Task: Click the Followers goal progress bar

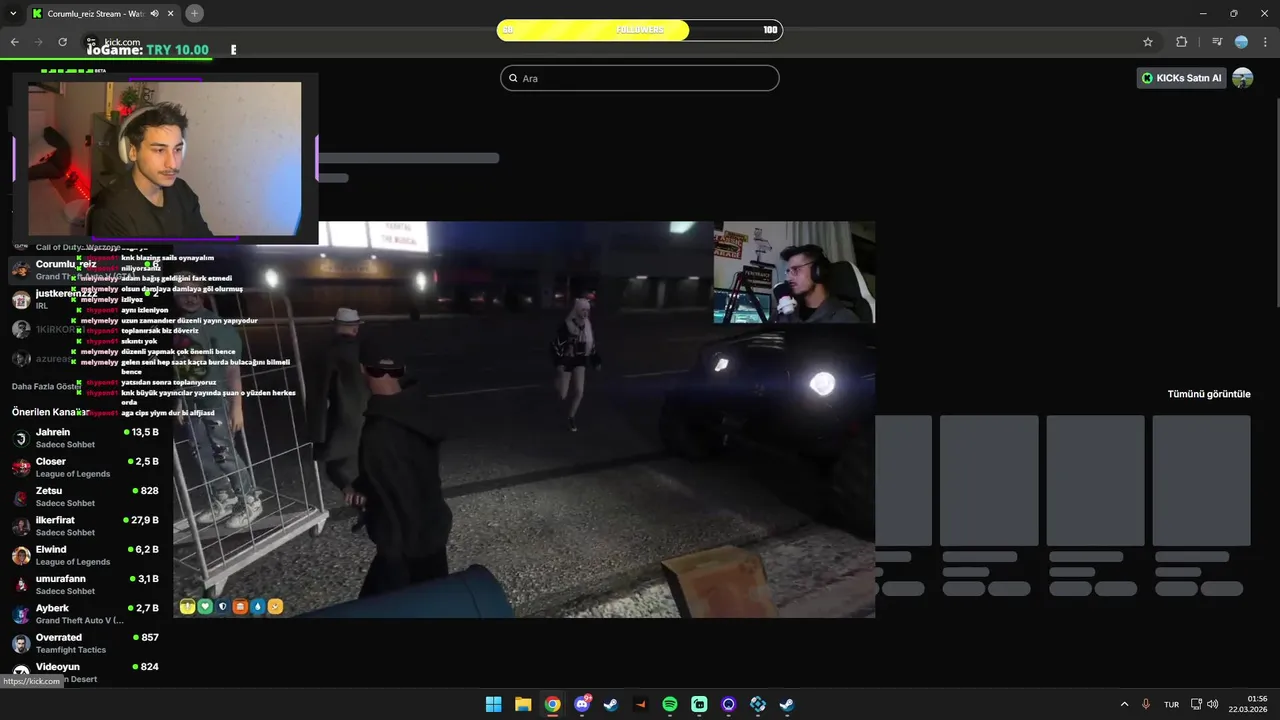Action: tap(640, 30)
